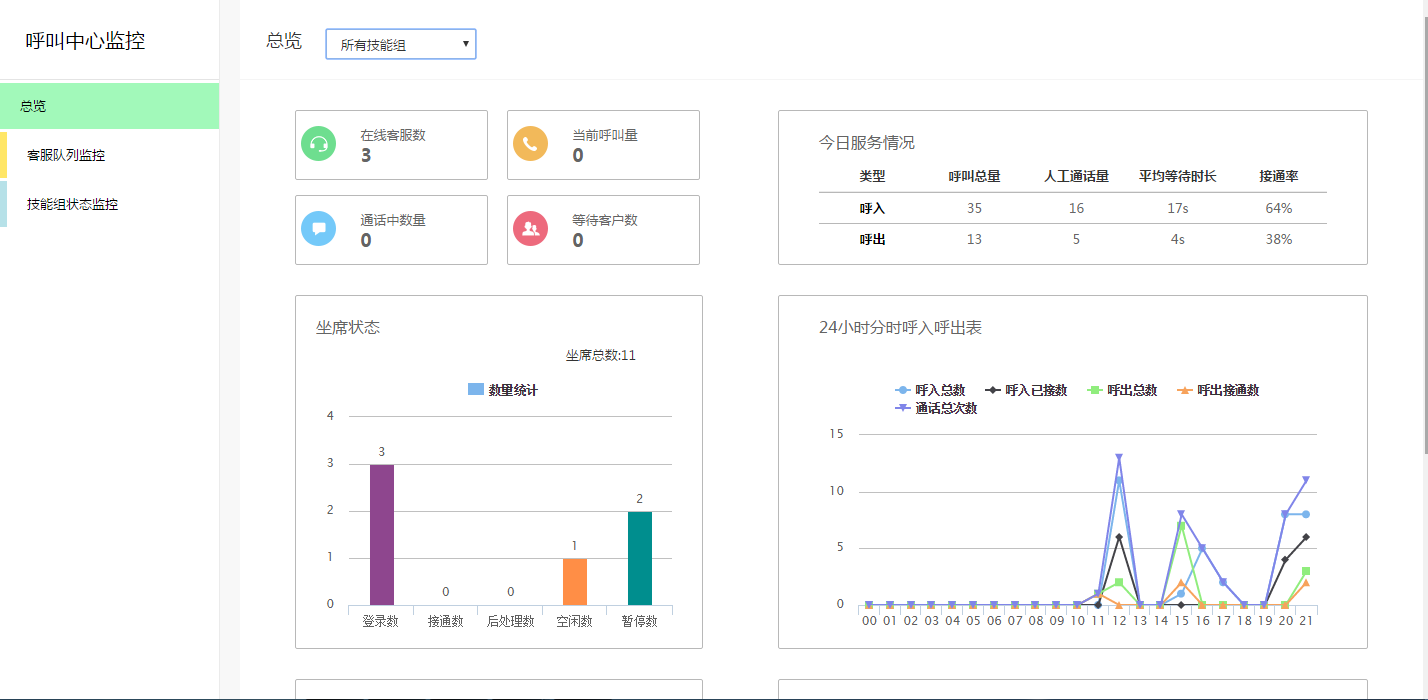Click the dropdown arrow of skill group selector
The image size is (1428, 700).
465,44
